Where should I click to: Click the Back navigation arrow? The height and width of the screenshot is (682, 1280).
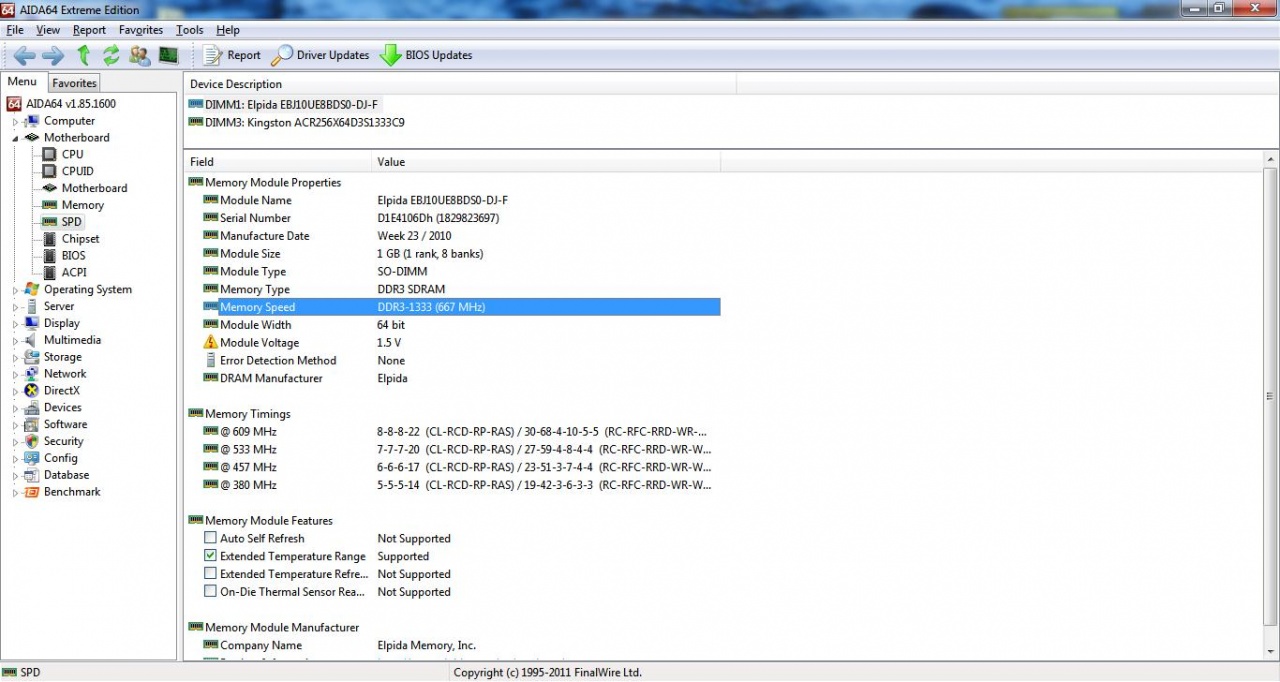point(24,55)
